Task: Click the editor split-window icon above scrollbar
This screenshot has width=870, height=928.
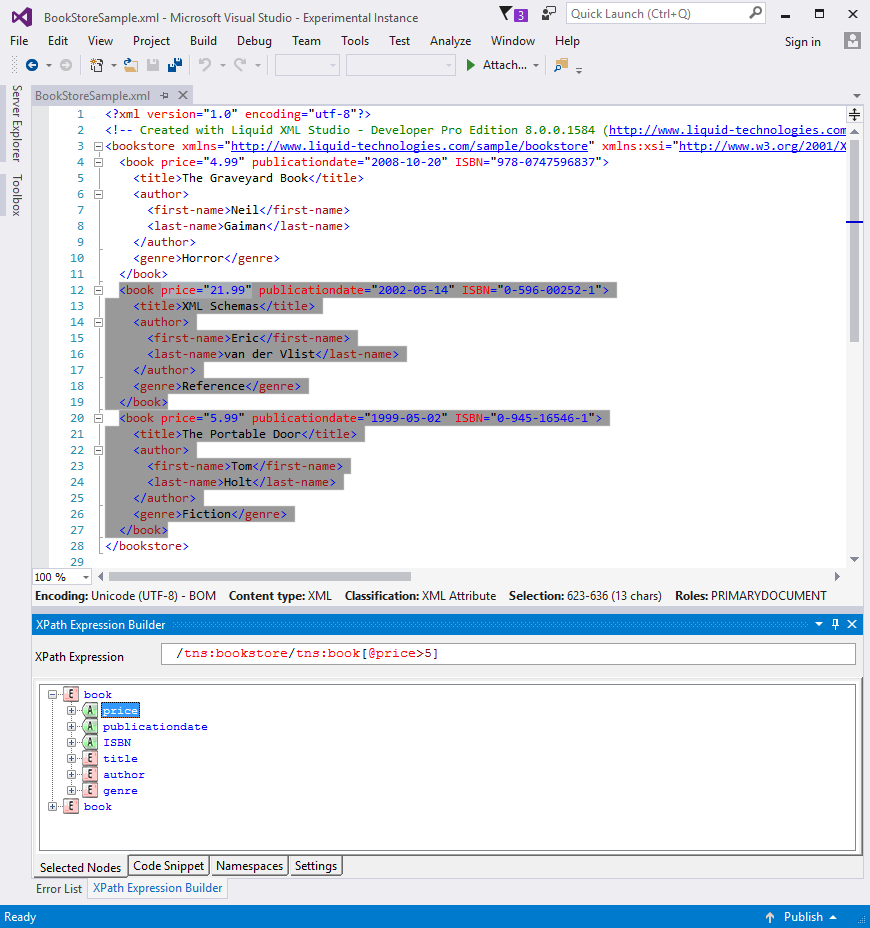Action: [854, 114]
